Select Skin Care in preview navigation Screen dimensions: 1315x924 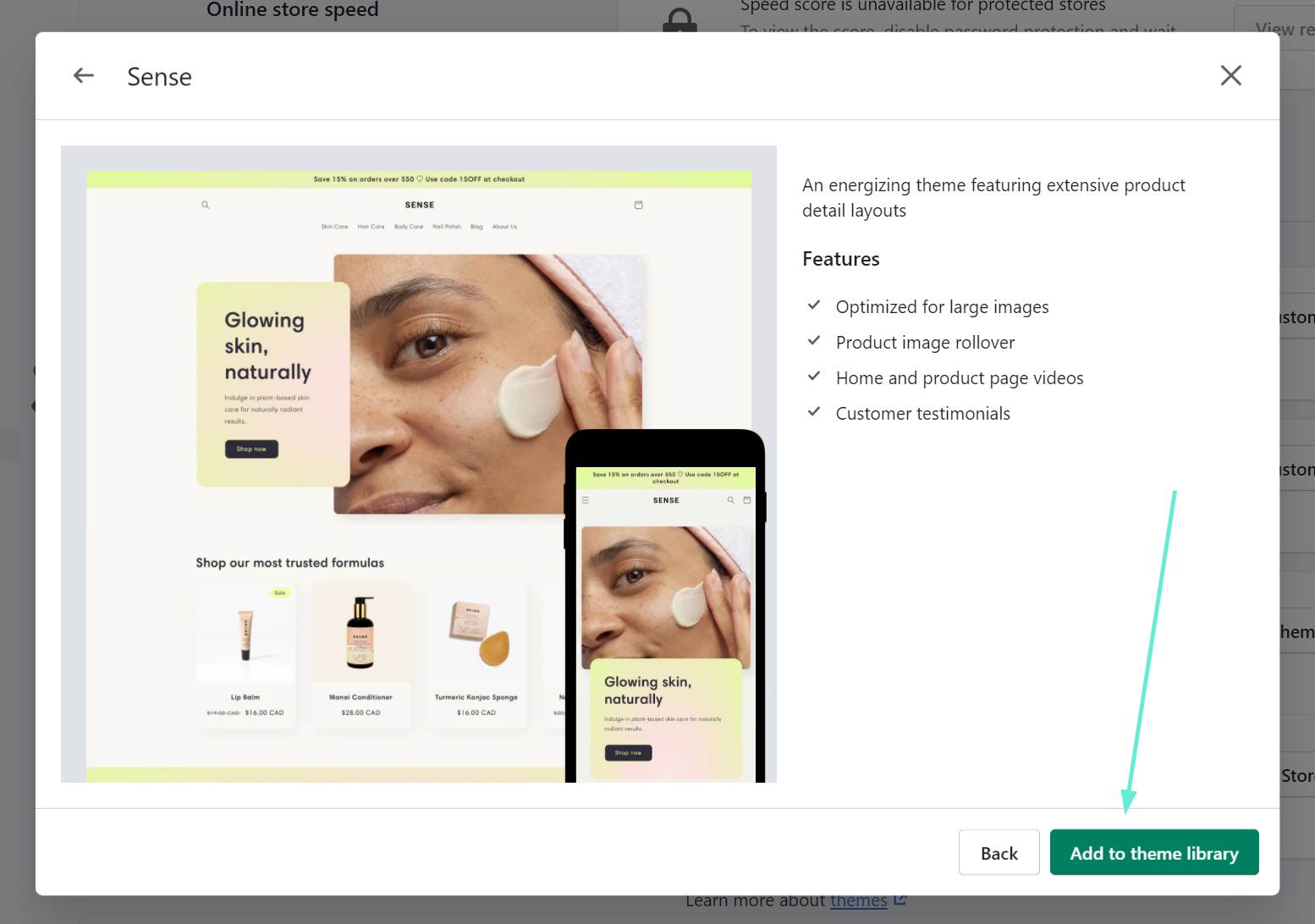(334, 227)
